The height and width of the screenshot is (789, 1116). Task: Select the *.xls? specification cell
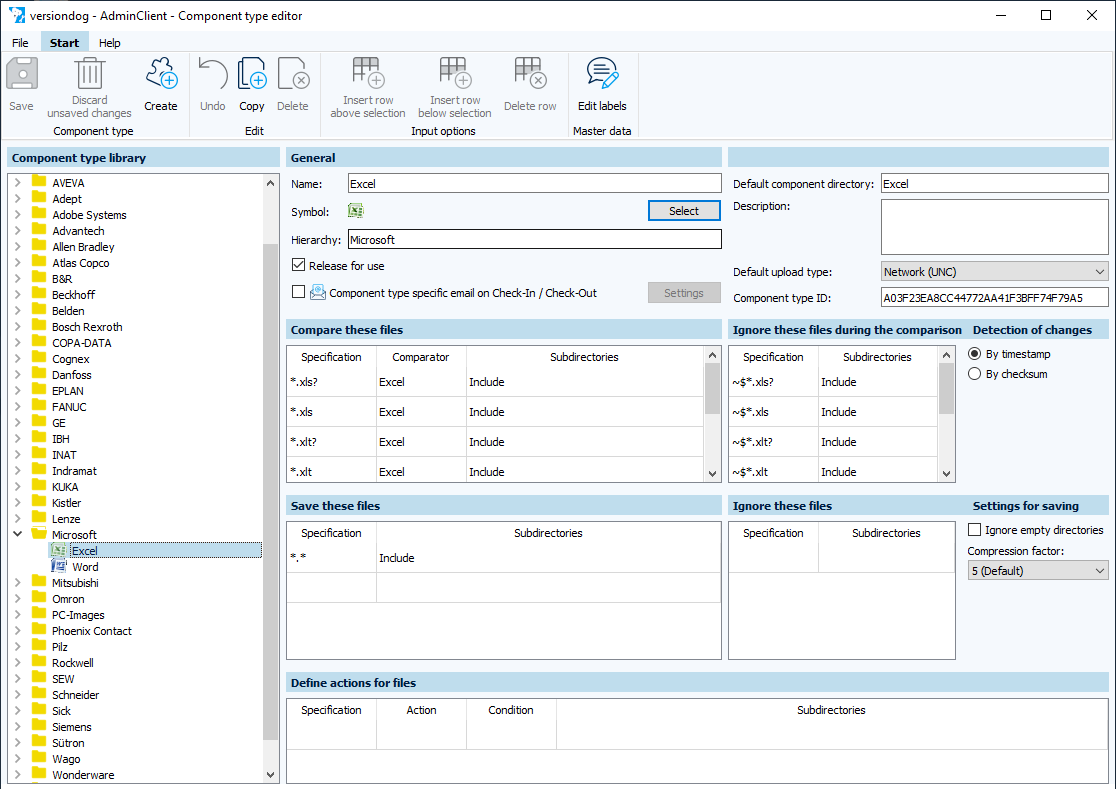(332, 382)
